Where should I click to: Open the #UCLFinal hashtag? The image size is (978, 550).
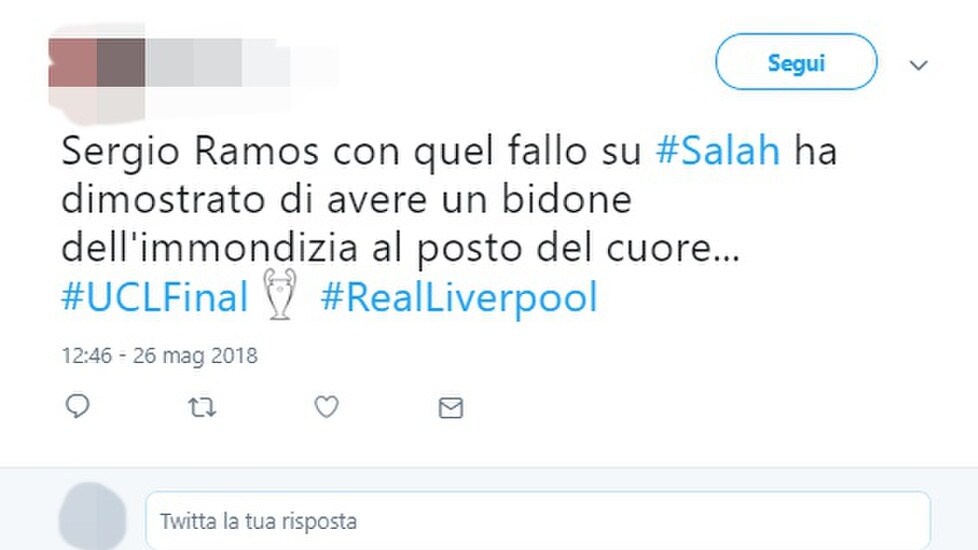click(x=155, y=297)
